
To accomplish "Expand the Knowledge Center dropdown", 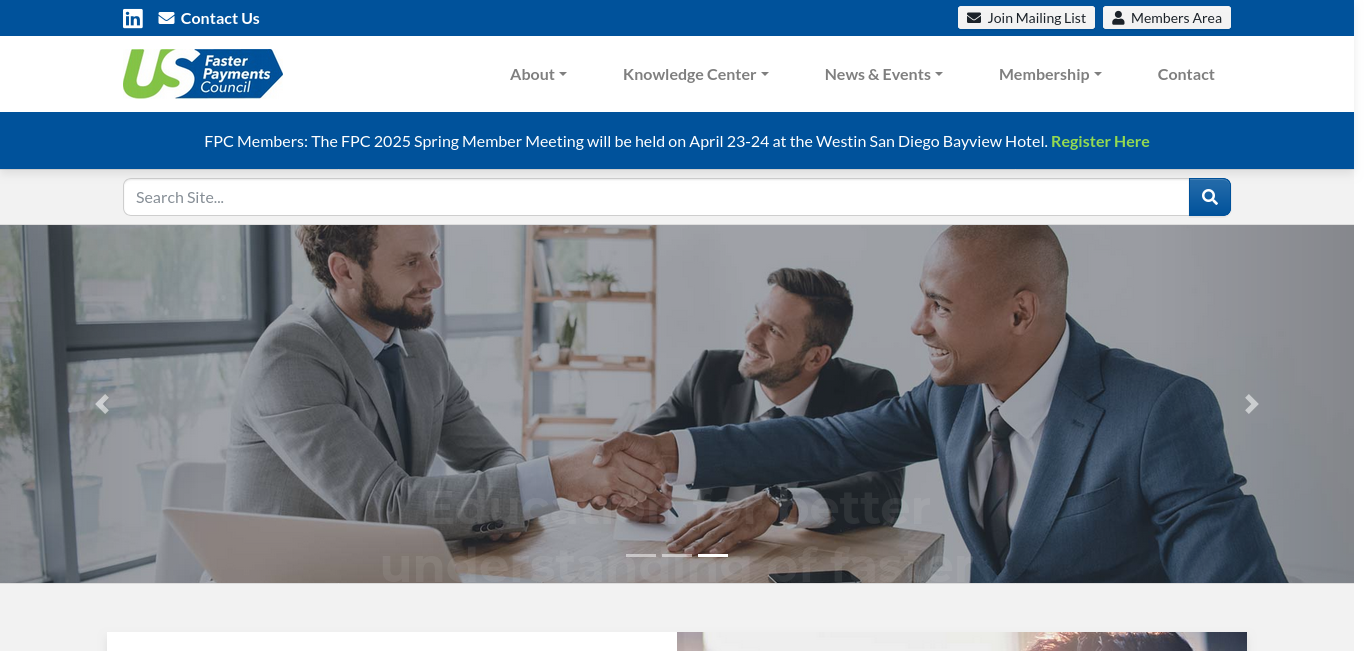I will coord(696,74).
